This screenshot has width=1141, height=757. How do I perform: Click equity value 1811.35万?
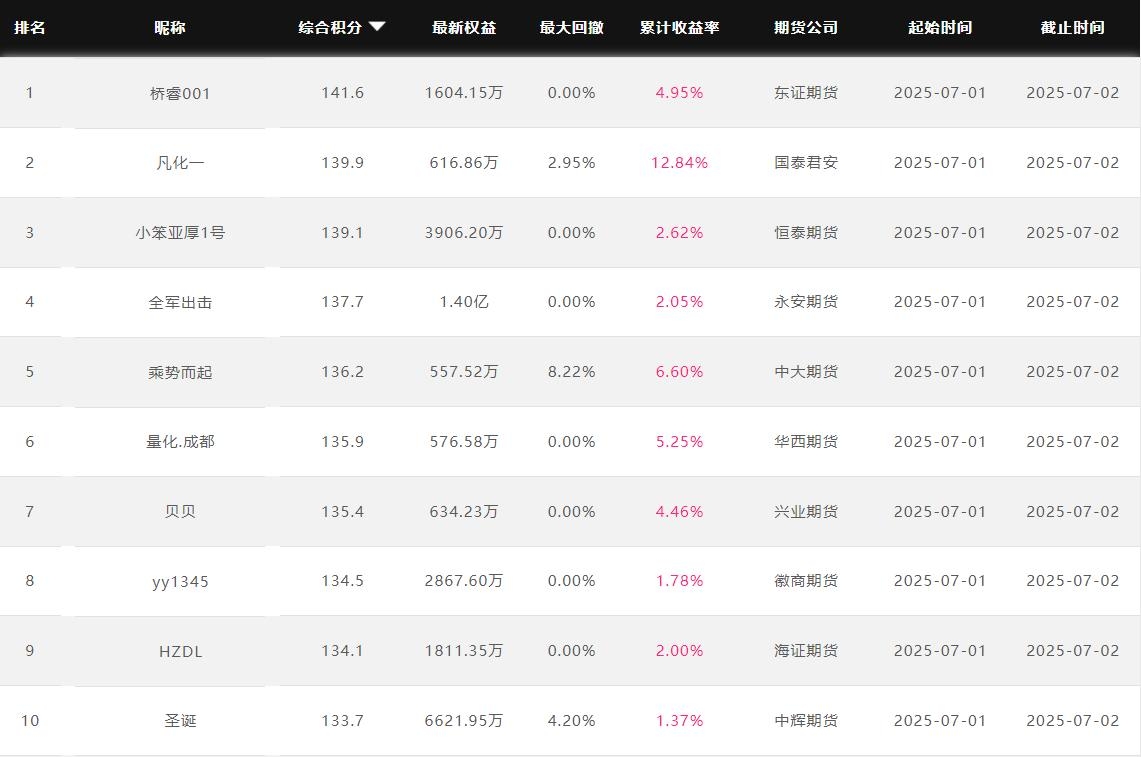click(464, 651)
